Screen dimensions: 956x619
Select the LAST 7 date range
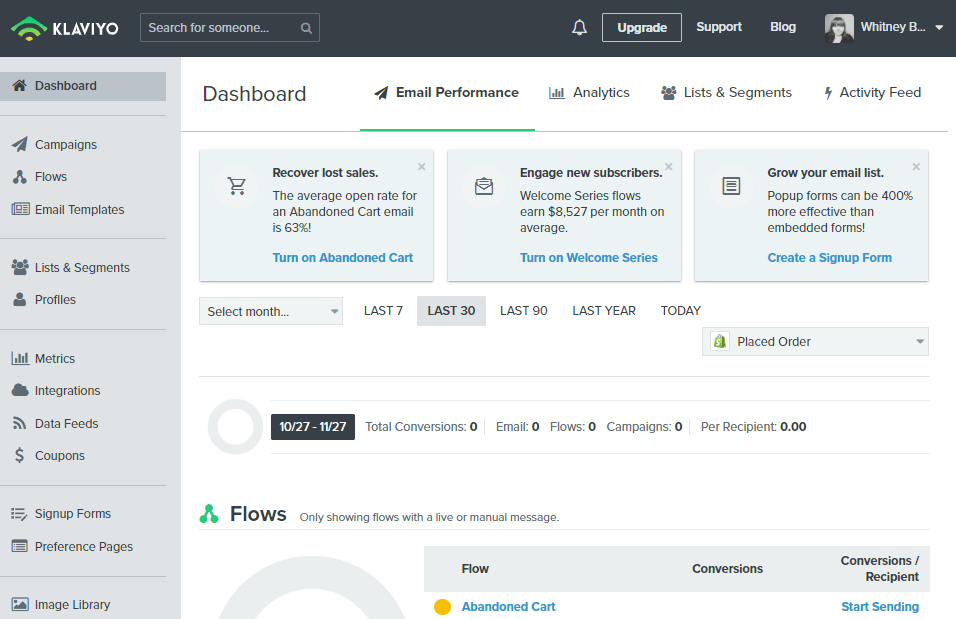pos(383,311)
